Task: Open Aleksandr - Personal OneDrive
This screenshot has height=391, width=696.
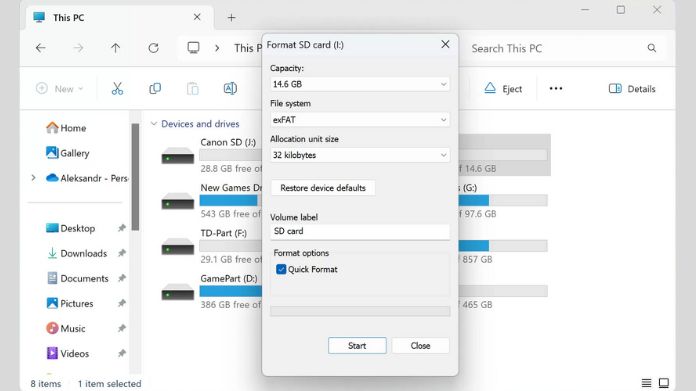Action: click(x=87, y=178)
